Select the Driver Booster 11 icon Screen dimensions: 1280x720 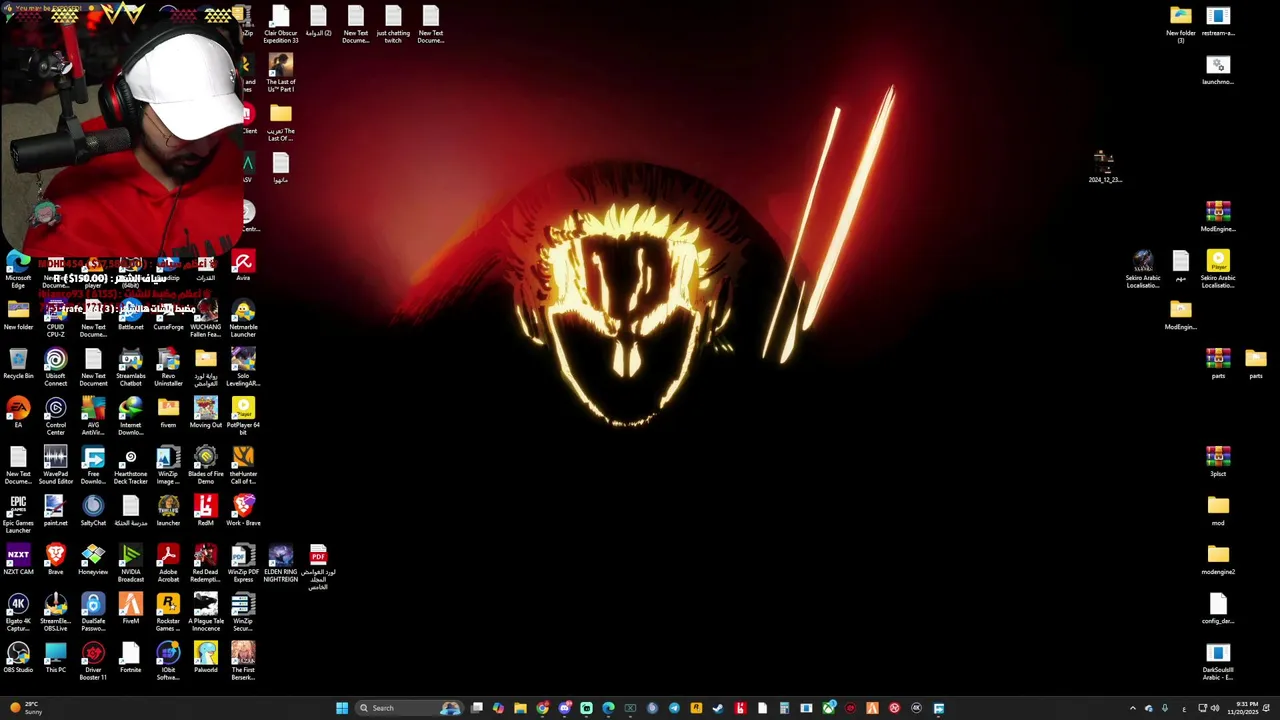pos(93,661)
